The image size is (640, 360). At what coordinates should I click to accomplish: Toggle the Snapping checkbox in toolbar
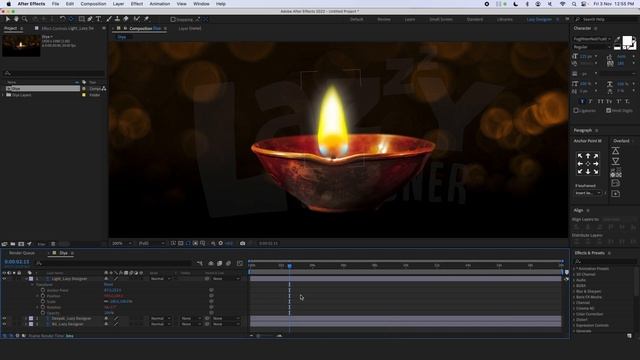click(x=173, y=19)
